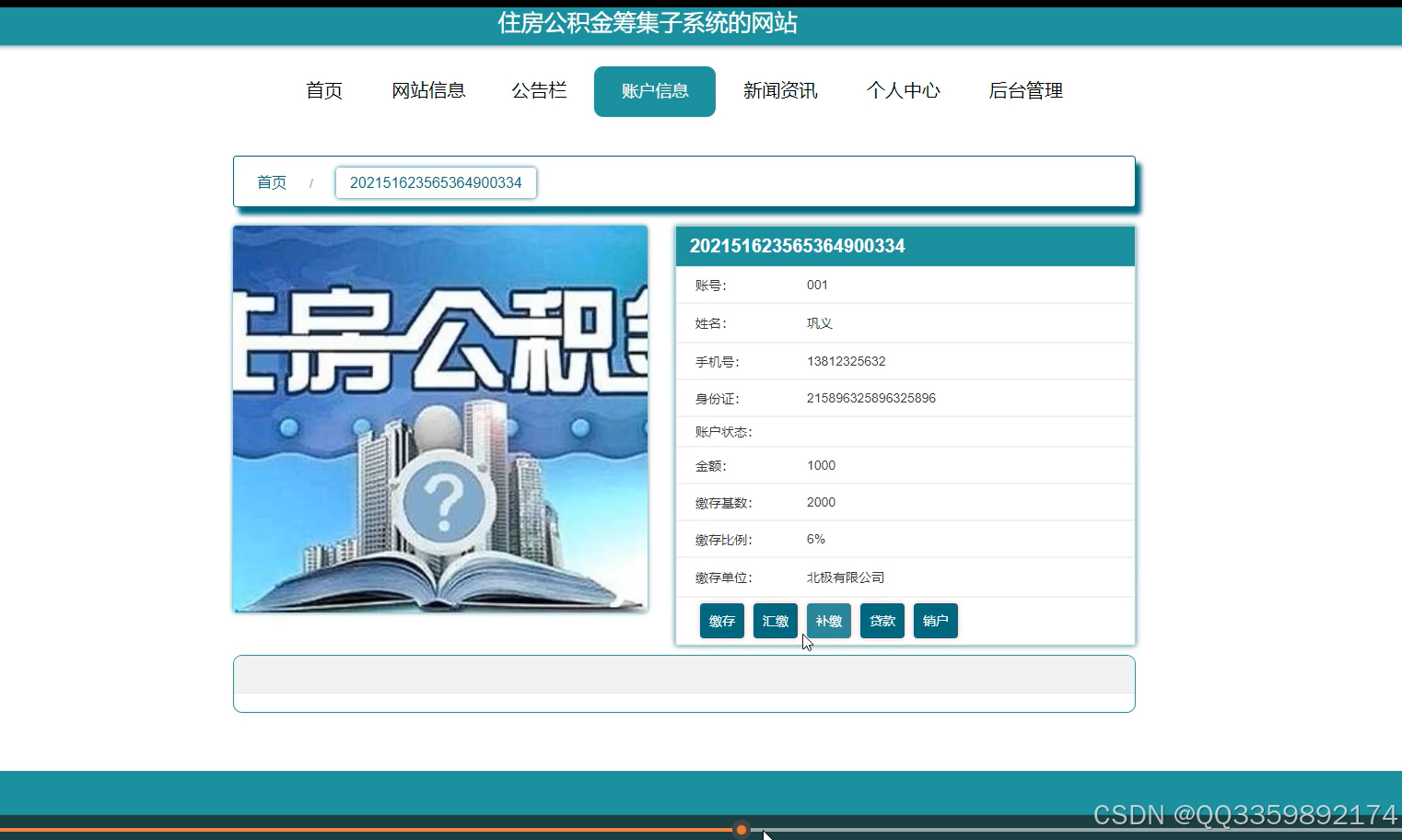The height and width of the screenshot is (840, 1402).
Task: Select phone number 13812325632
Action: (846, 361)
